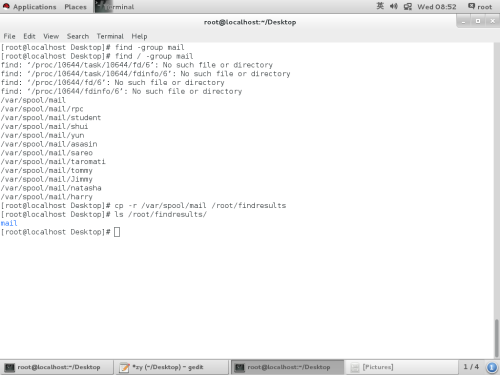
Task: Click the line /var/spool/mail/natasha
Action: pos(51,188)
